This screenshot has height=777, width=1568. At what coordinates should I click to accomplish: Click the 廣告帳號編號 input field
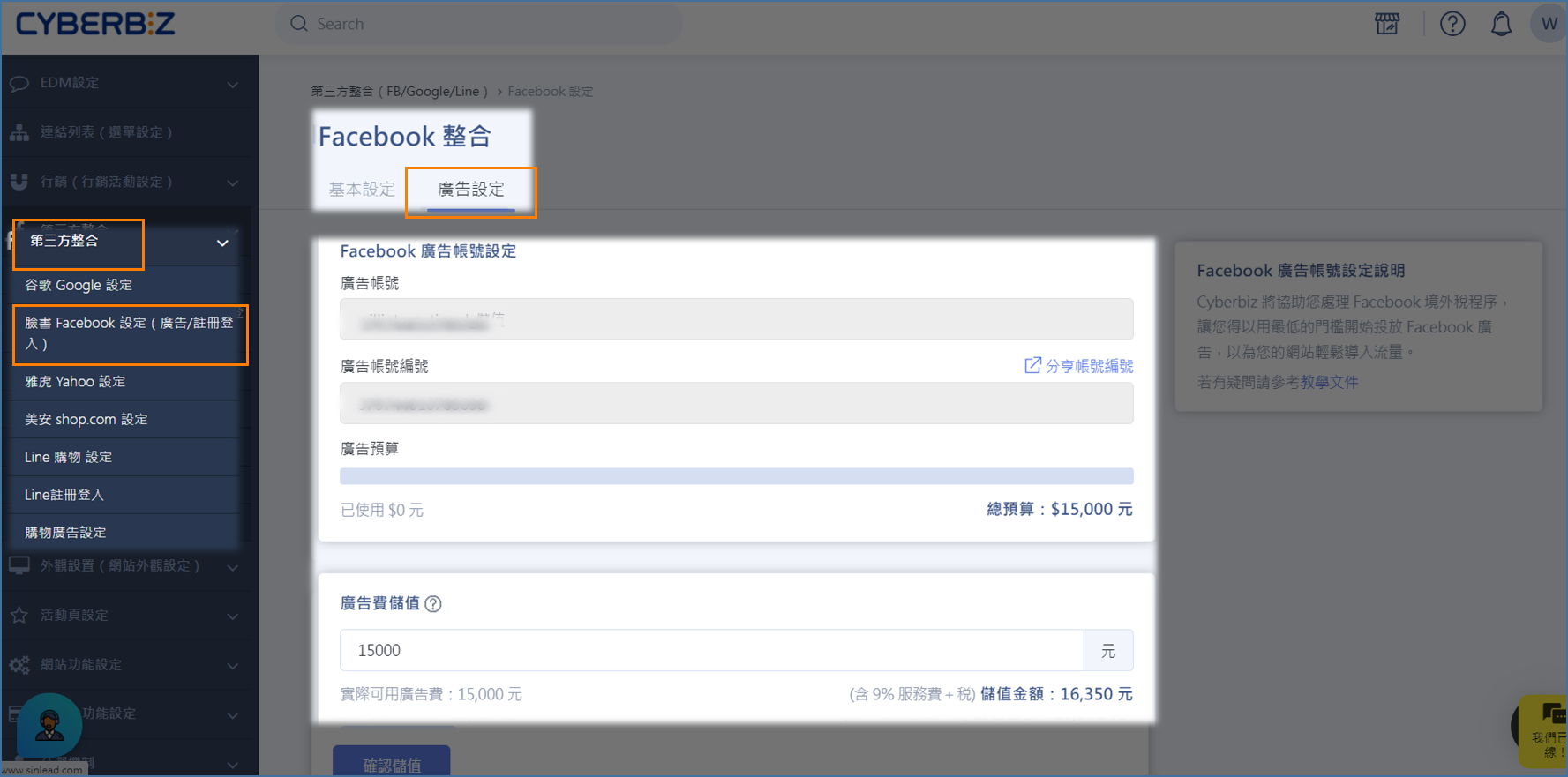click(x=737, y=403)
